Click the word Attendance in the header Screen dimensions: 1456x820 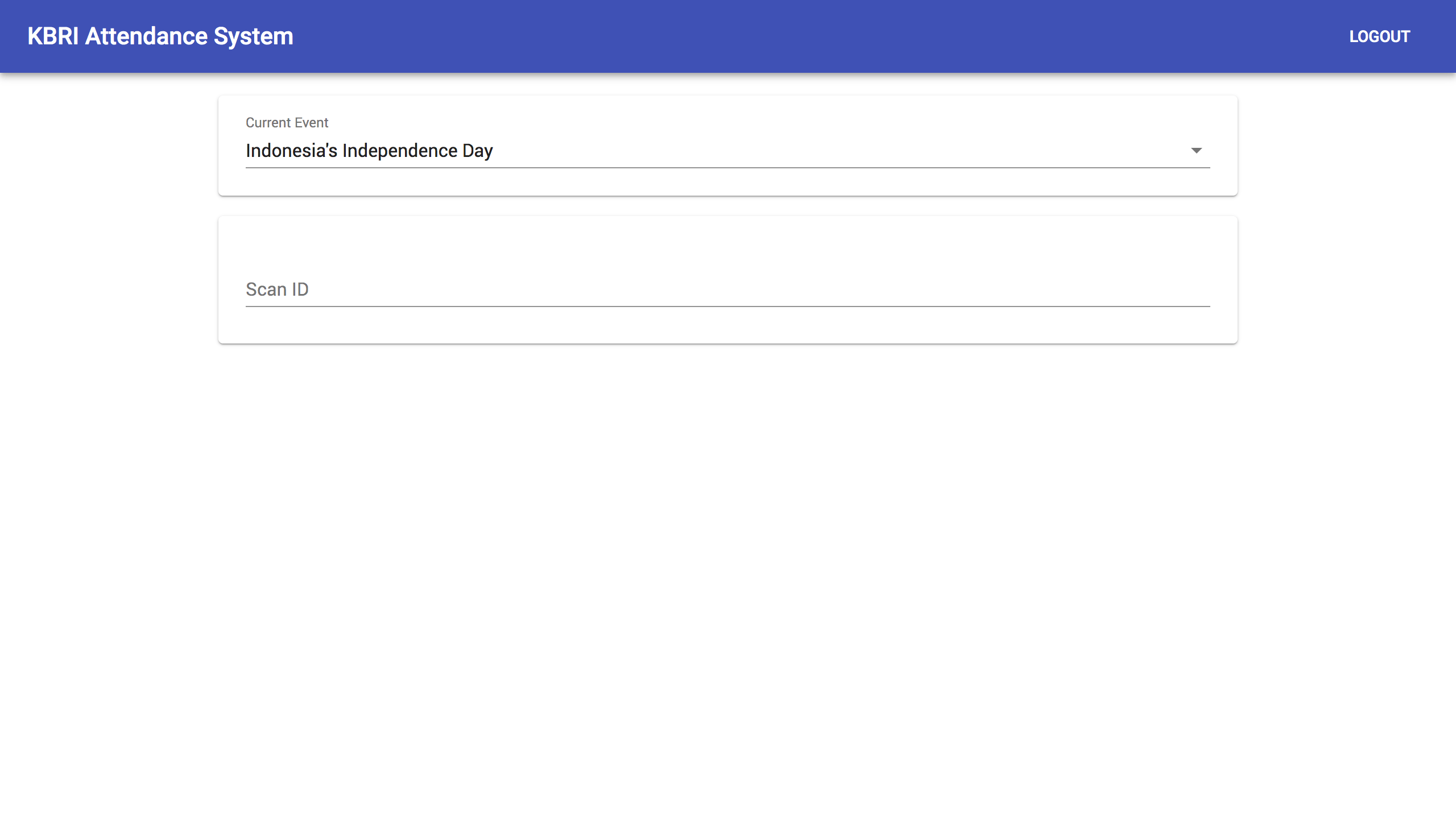146,36
